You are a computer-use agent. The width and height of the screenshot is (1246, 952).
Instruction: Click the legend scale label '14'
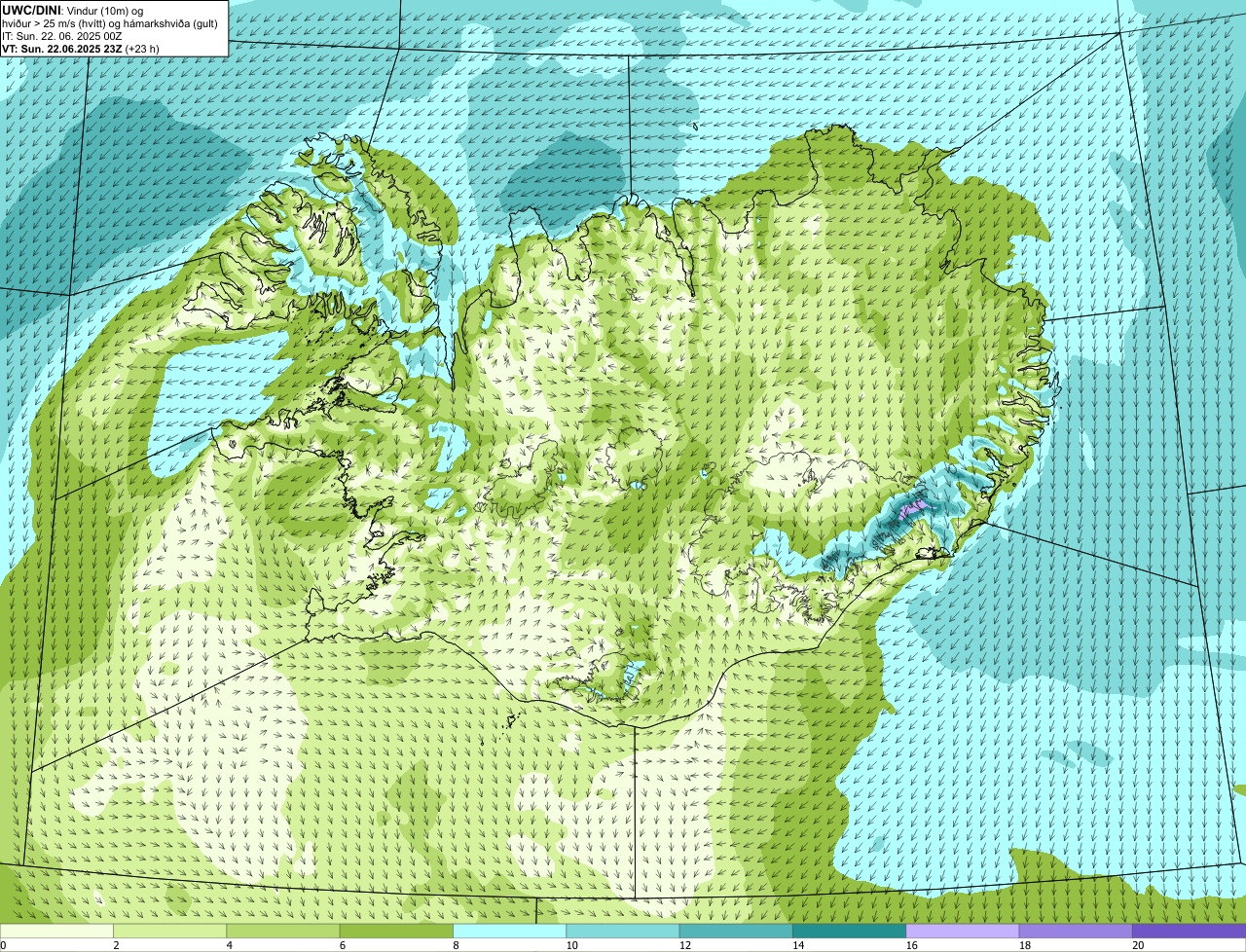(x=798, y=945)
